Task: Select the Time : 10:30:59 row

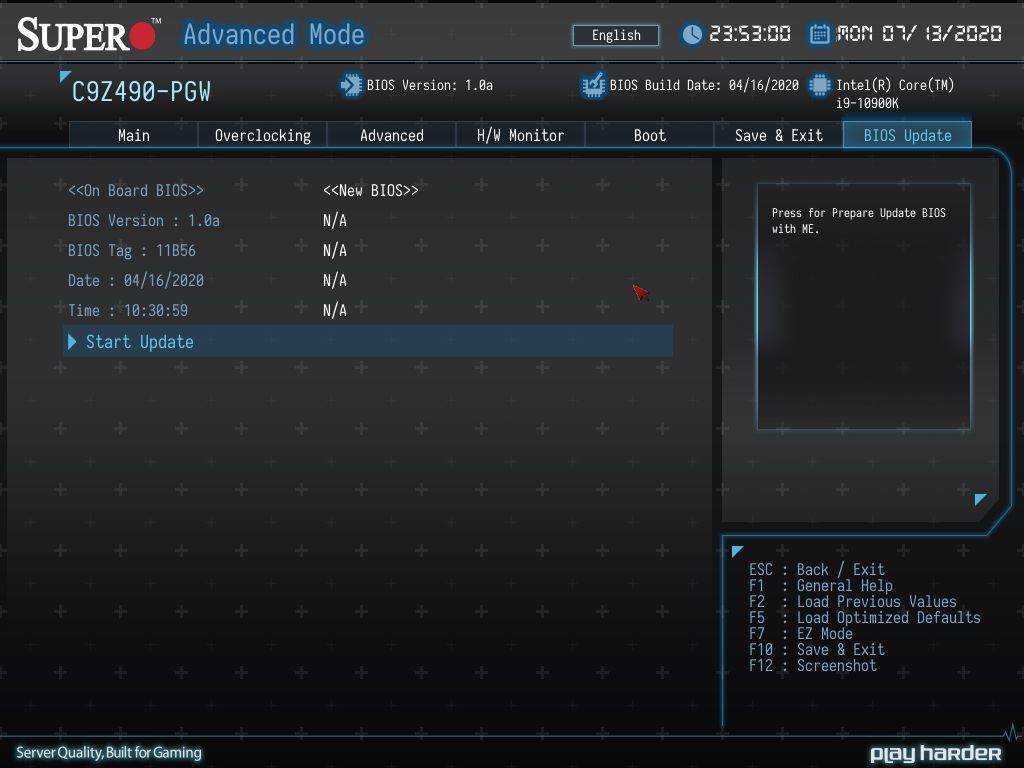Action: [x=128, y=311]
